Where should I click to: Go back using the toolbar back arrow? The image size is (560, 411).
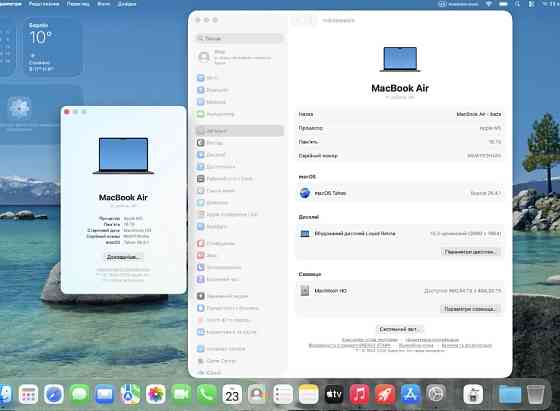(x=299, y=20)
